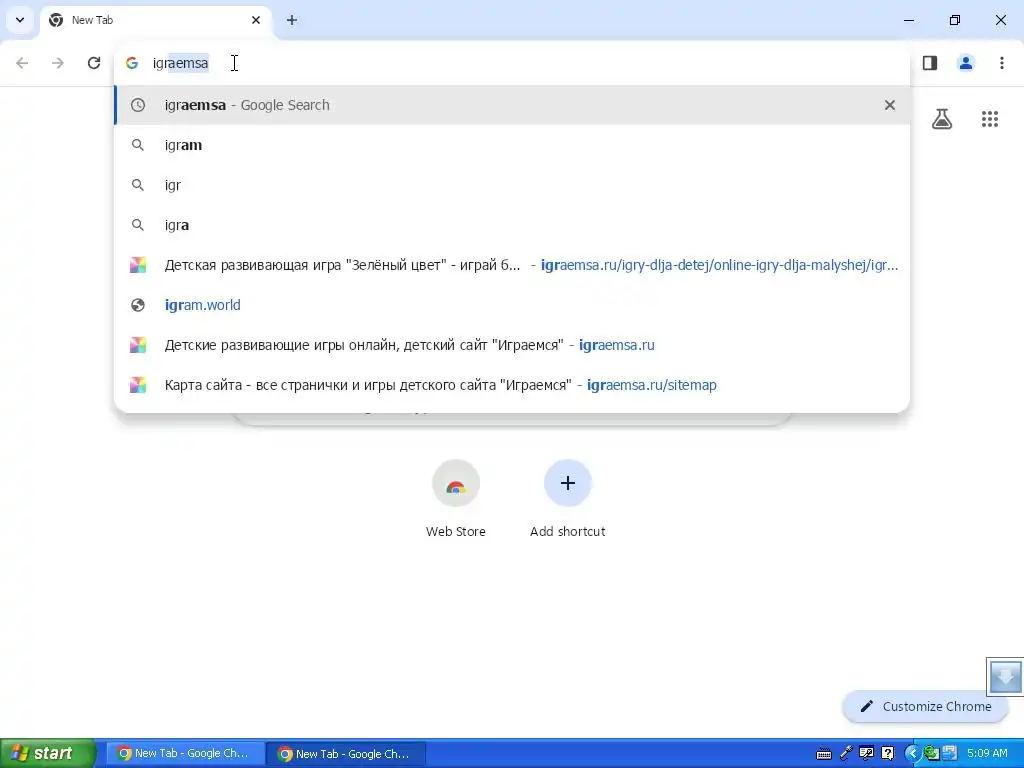This screenshot has width=1024, height=768.
Task: Open the igram.world suggestion
Action: (512, 305)
